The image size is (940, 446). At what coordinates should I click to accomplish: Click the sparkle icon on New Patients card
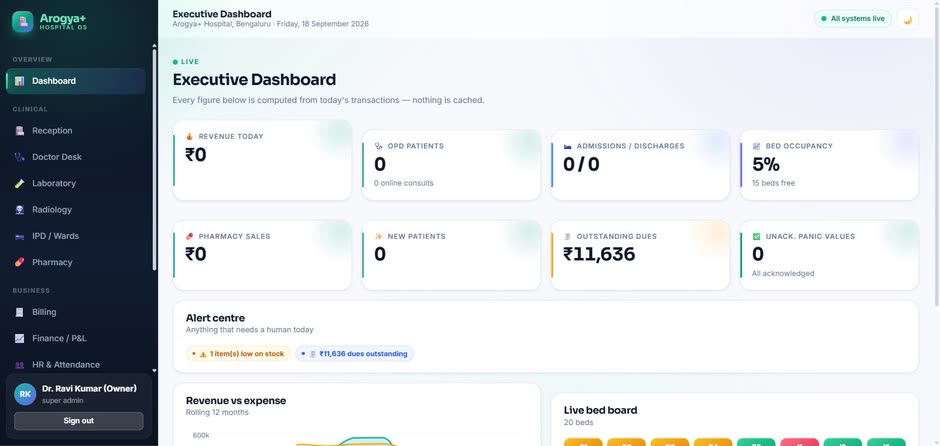tap(378, 237)
